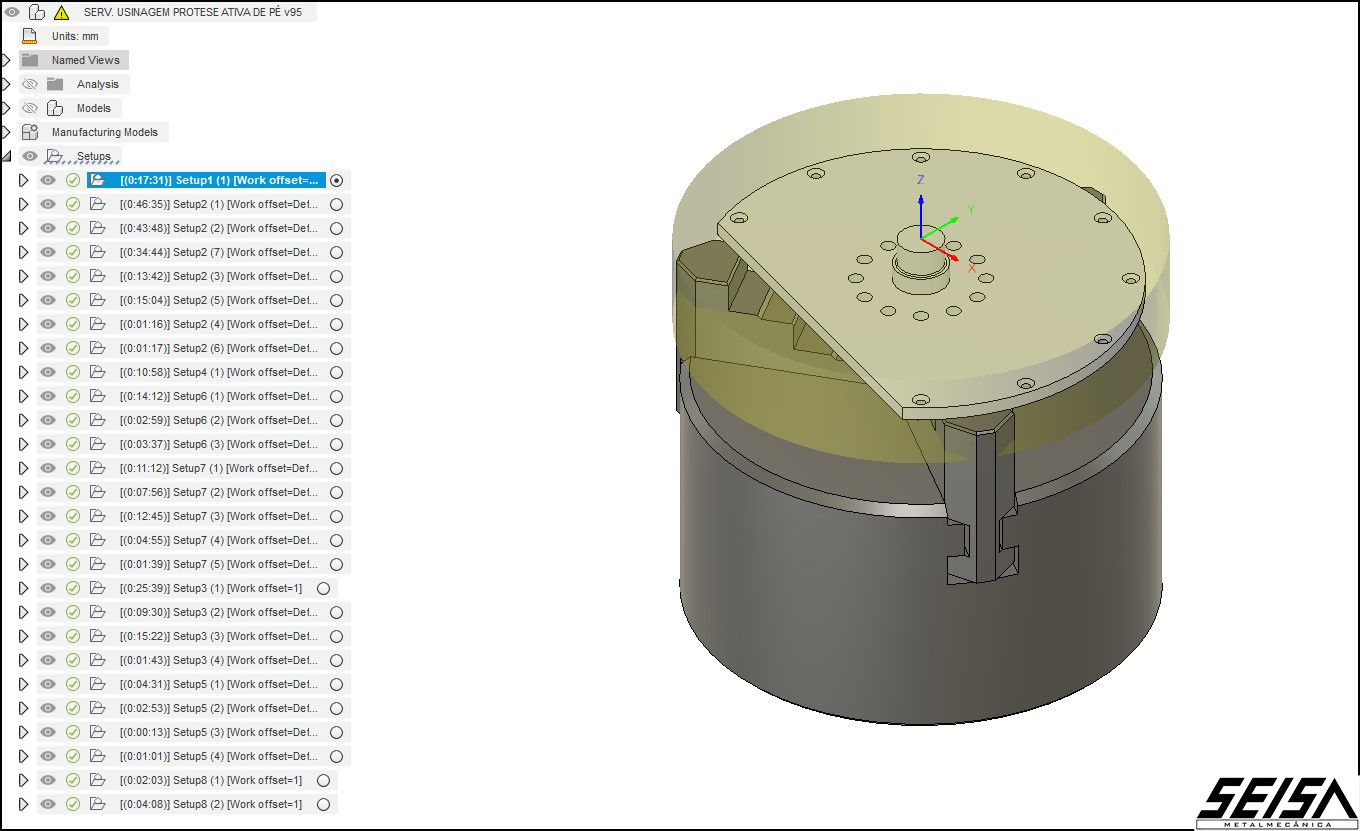Activate Setup2 (7) with its radio button
The height and width of the screenshot is (831, 1360).
(336, 252)
